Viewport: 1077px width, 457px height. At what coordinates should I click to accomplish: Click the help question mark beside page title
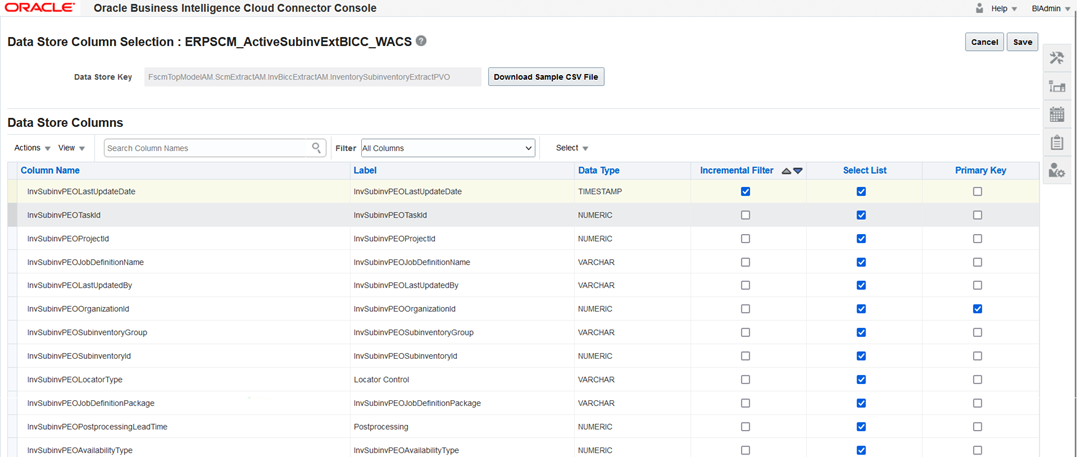click(x=421, y=41)
